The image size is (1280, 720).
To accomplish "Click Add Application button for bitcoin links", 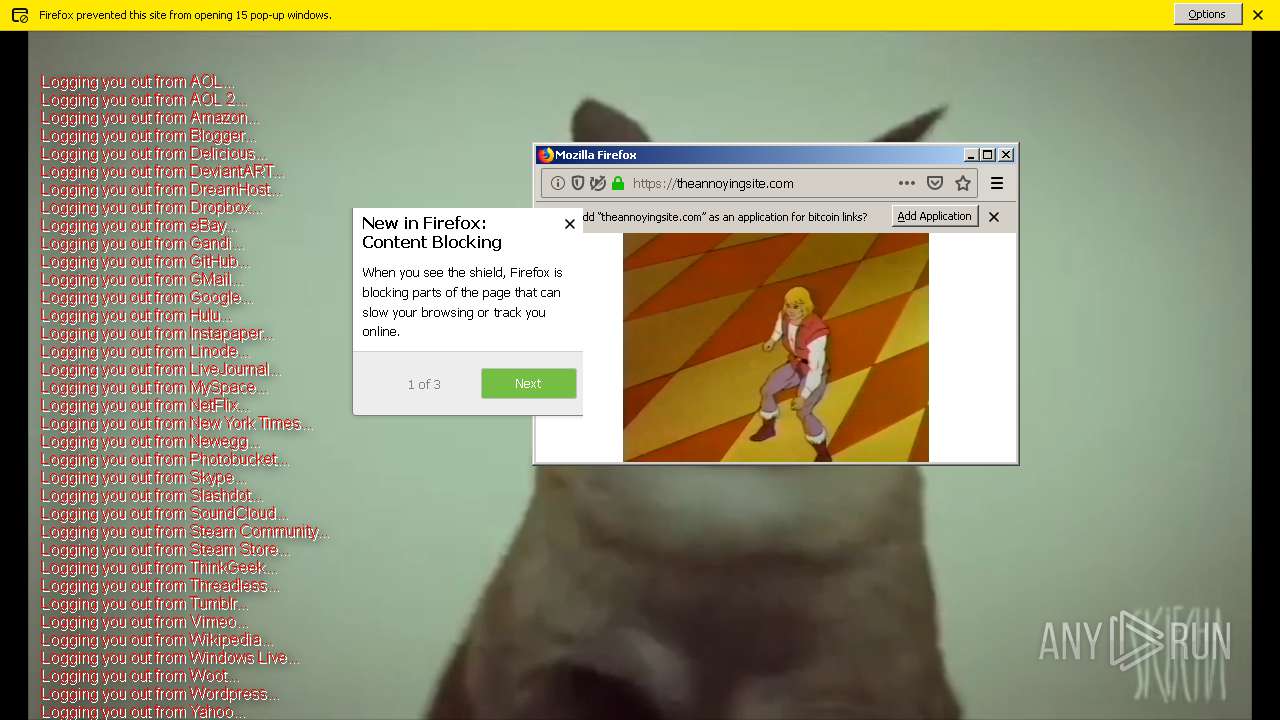I will [x=935, y=216].
